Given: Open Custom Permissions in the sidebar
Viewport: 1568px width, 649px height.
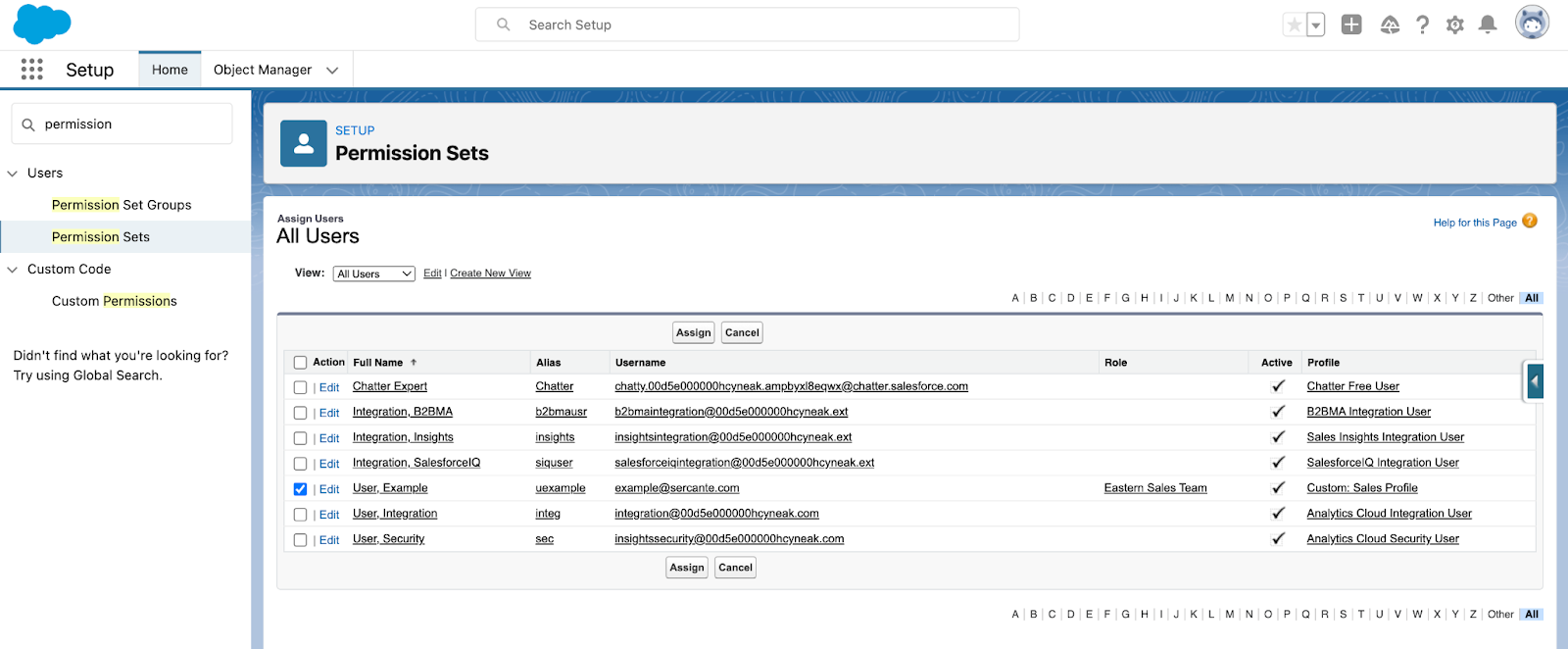Looking at the screenshot, I should (x=115, y=301).
